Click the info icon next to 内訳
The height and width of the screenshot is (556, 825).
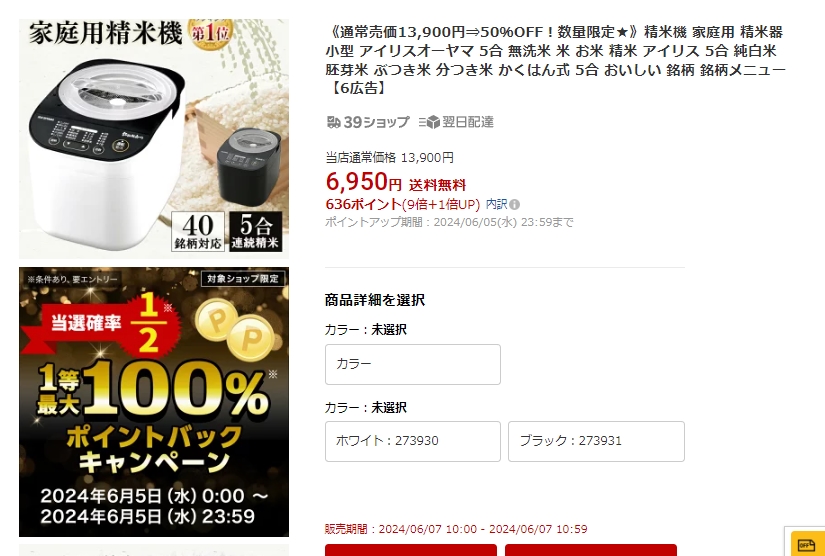tap(515, 205)
